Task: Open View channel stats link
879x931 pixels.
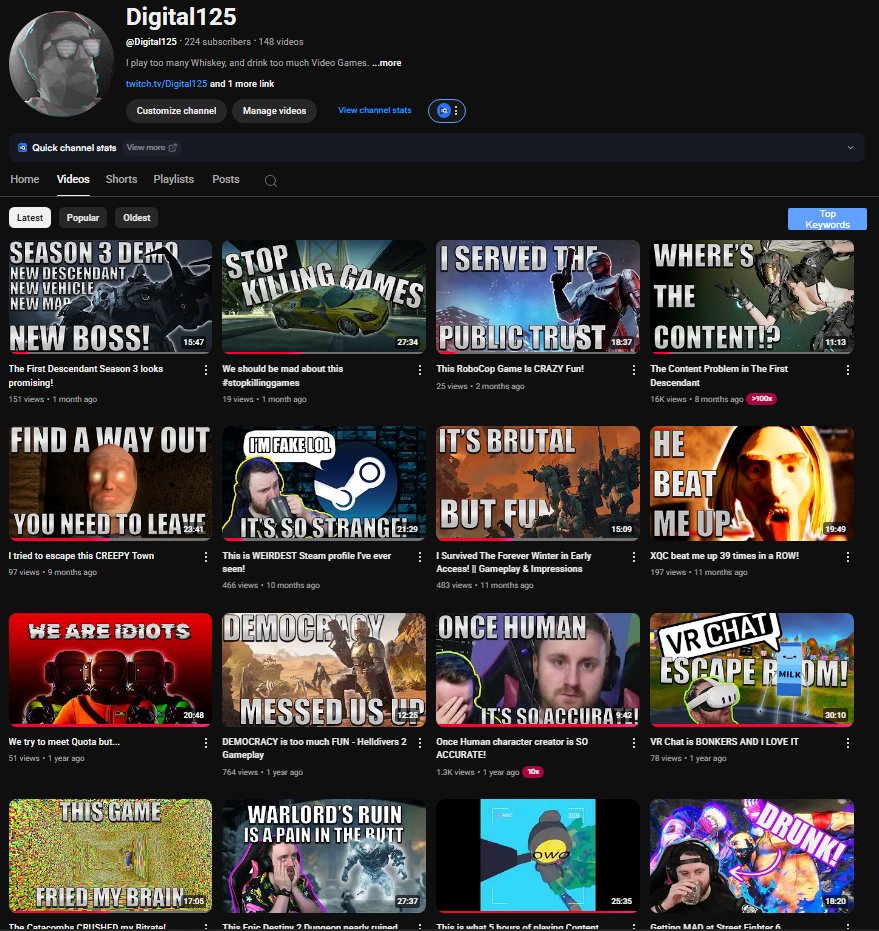Action: pyautogui.click(x=375, y=110)
